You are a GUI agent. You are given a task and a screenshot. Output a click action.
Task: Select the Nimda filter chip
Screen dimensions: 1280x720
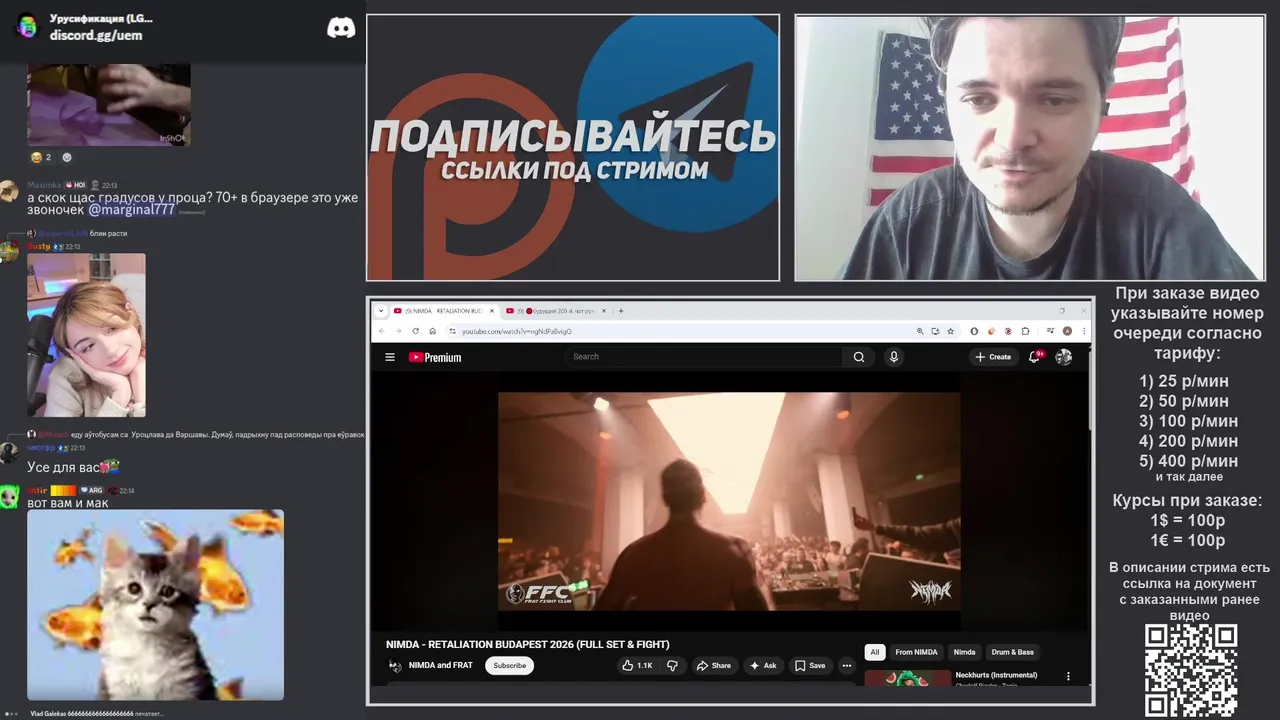(x=964, y=652)
